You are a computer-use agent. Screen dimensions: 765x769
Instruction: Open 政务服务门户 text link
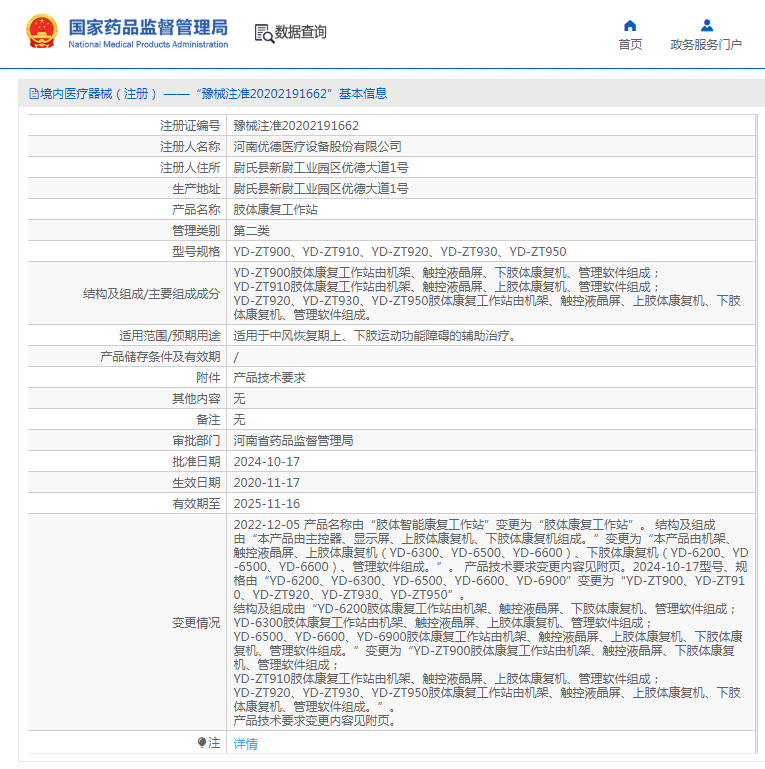pos(706,45)
